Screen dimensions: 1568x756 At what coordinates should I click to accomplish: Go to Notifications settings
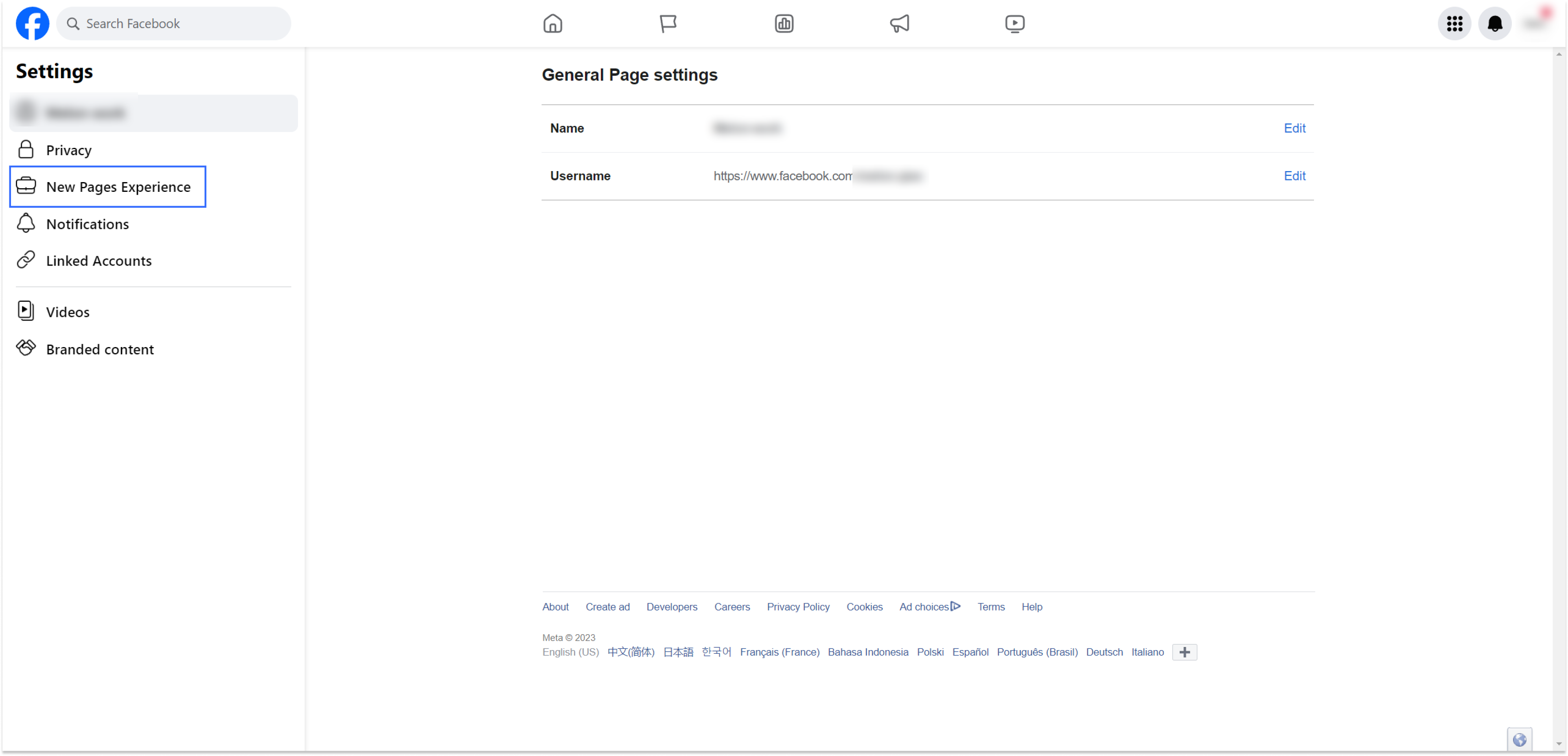click(87, 224)
